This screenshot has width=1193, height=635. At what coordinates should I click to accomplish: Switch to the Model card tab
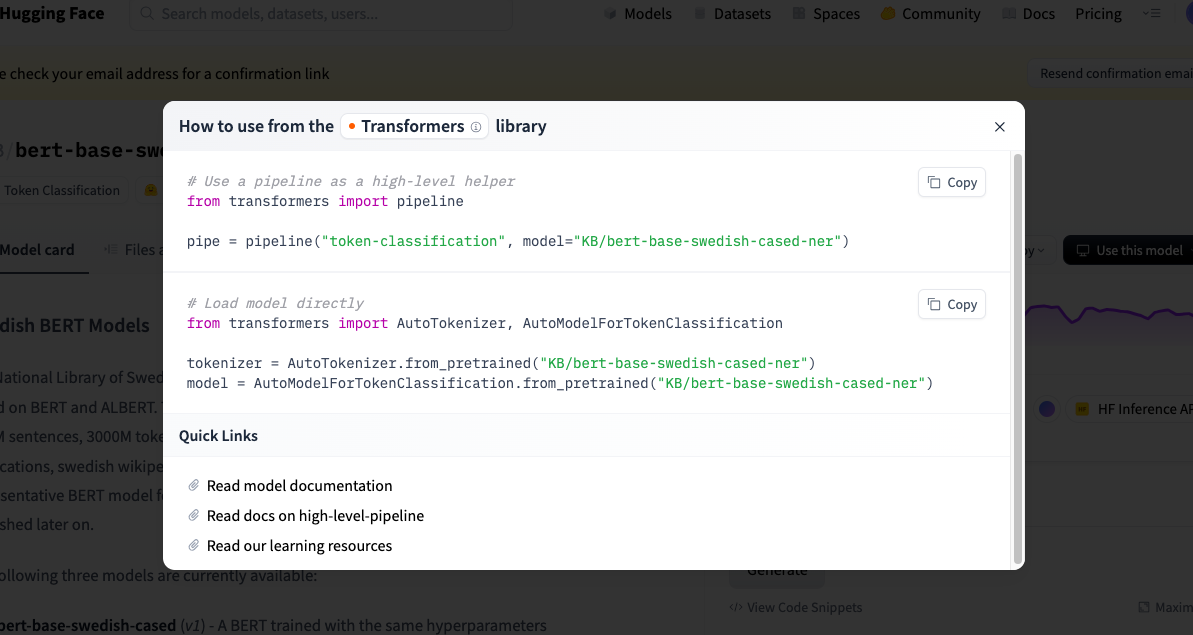(37, 249)
